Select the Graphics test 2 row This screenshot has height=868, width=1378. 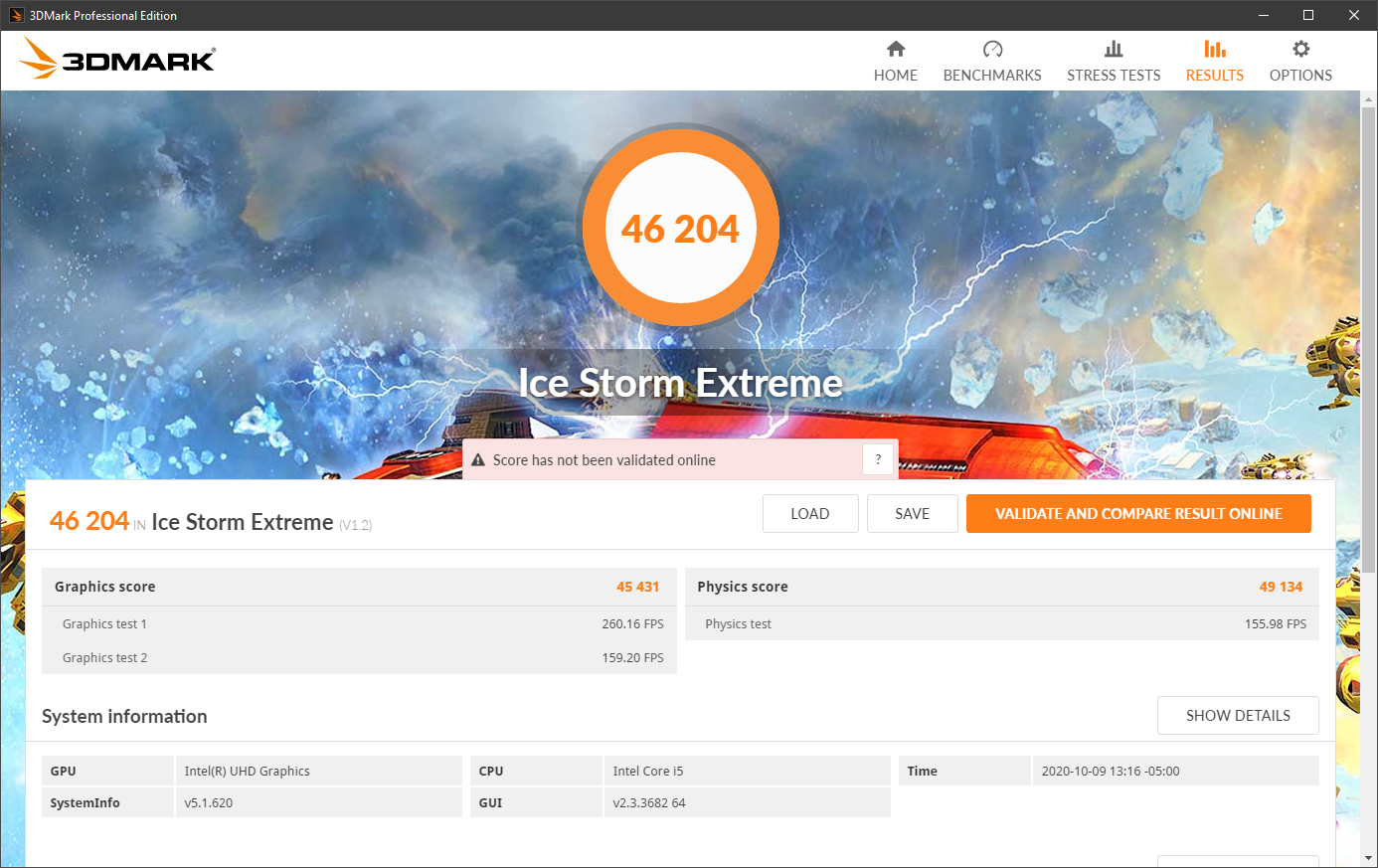(359, 658)
